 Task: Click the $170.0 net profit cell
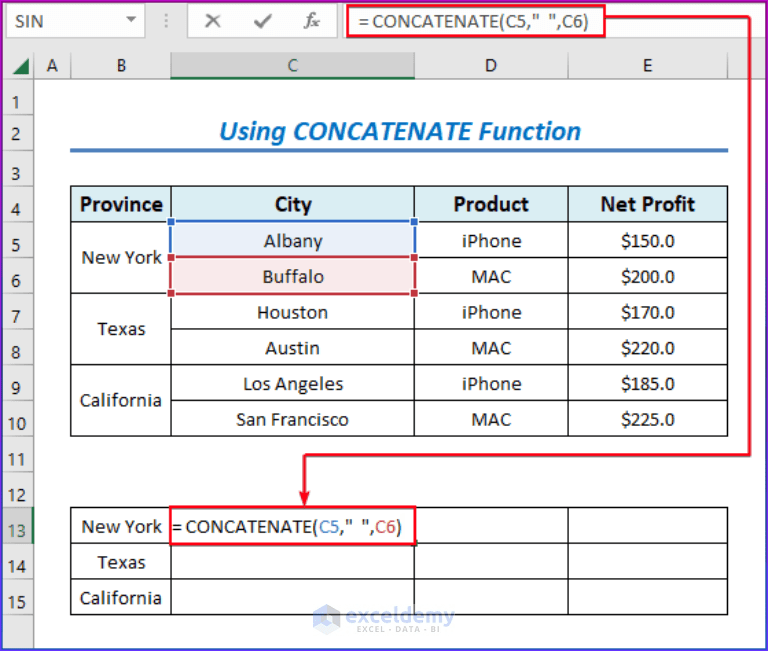pyautogui.click(x=648, y=312)
